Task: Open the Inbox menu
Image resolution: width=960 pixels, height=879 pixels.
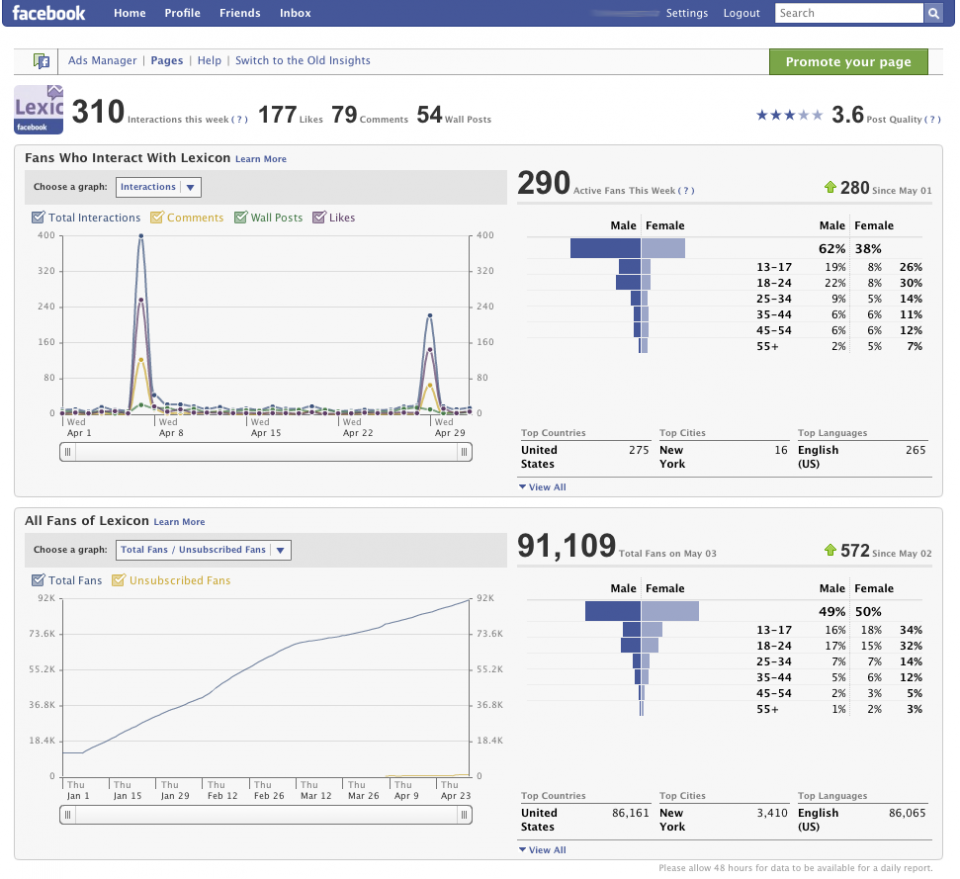Action: coord(295,13)
